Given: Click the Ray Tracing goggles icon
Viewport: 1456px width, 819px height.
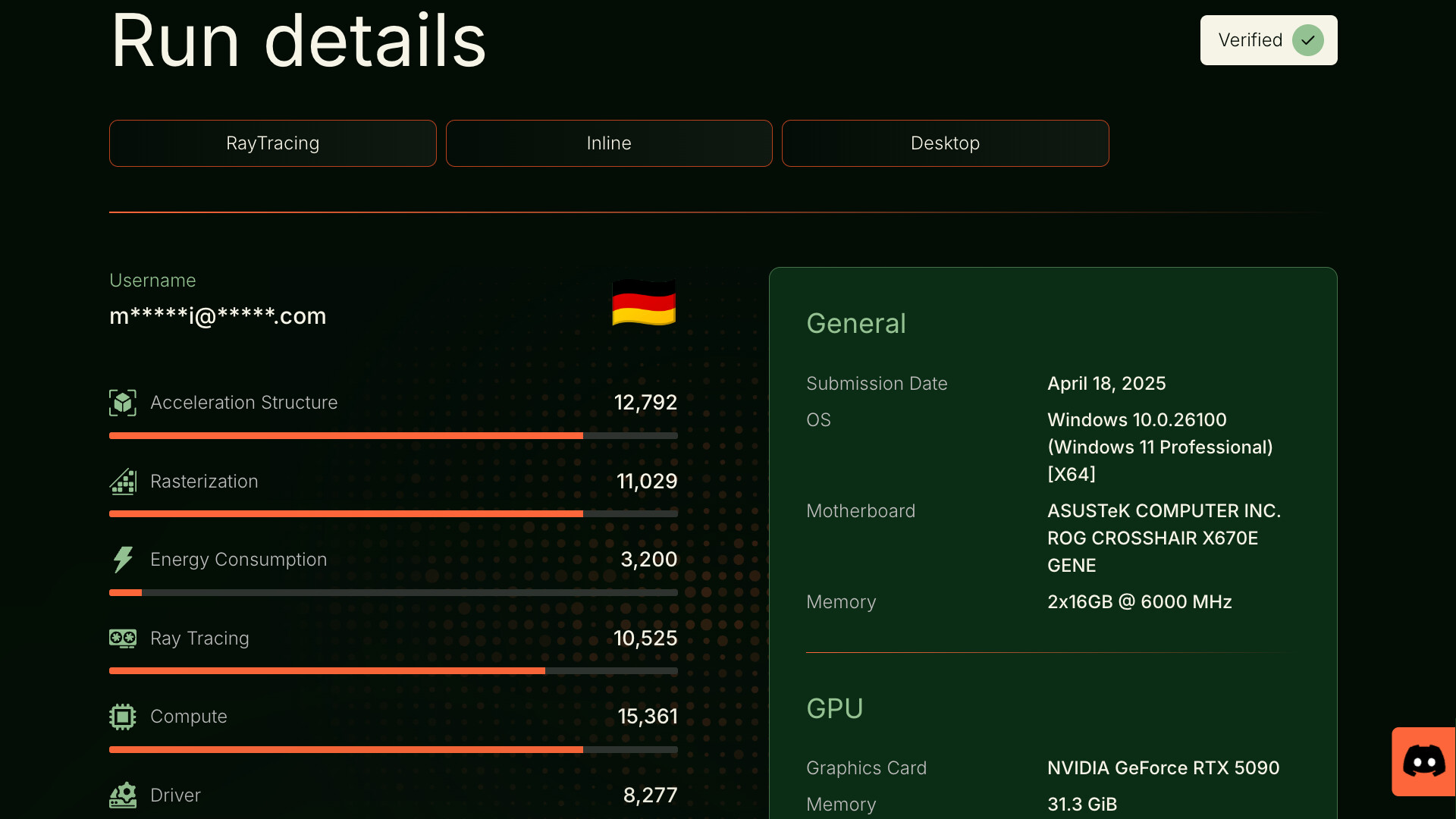Looking at the screenshot, I should pyautogui.click(x=122, y=639).
